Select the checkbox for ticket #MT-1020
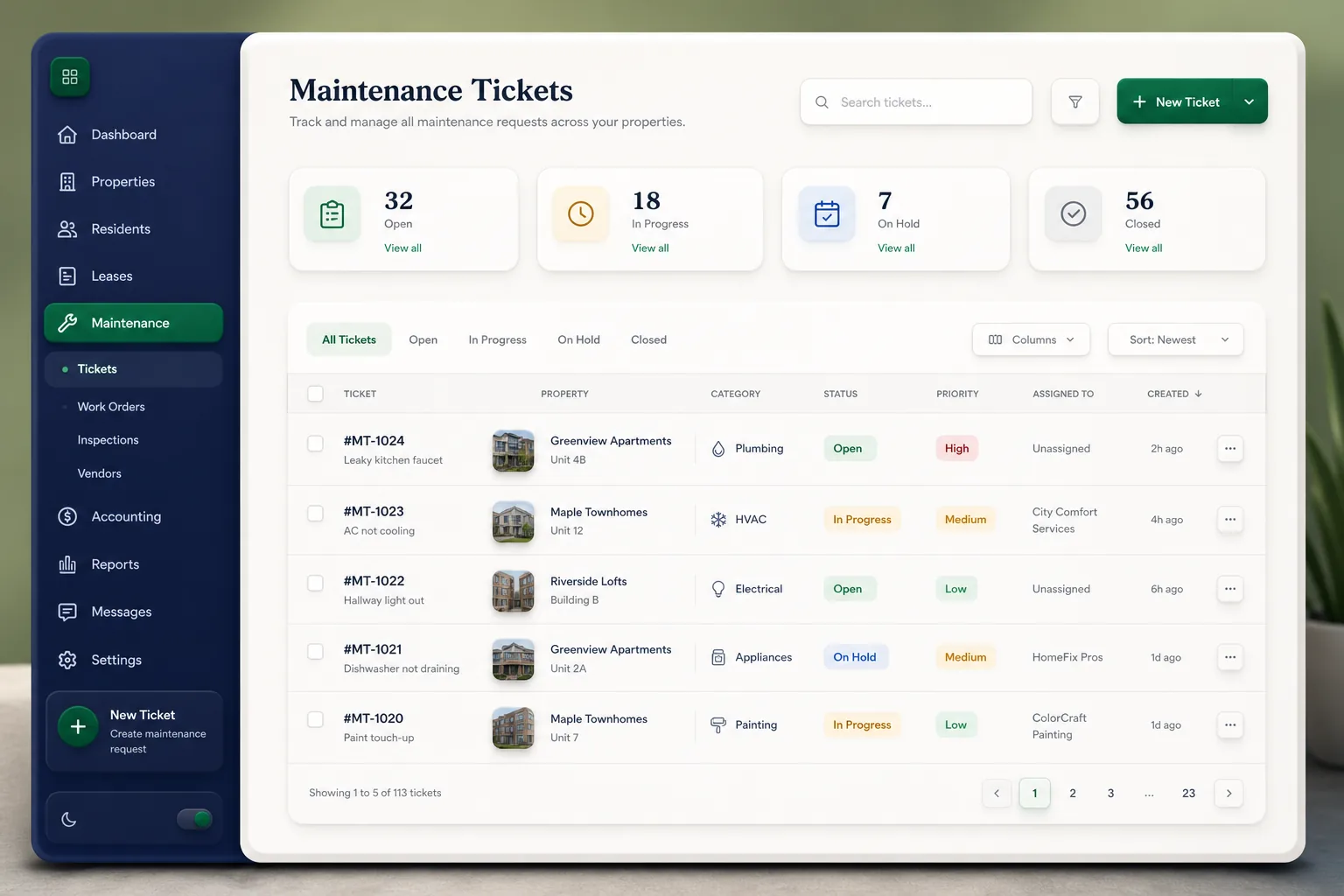Viewport: 1344px width, 896px height. pos(316,720)
